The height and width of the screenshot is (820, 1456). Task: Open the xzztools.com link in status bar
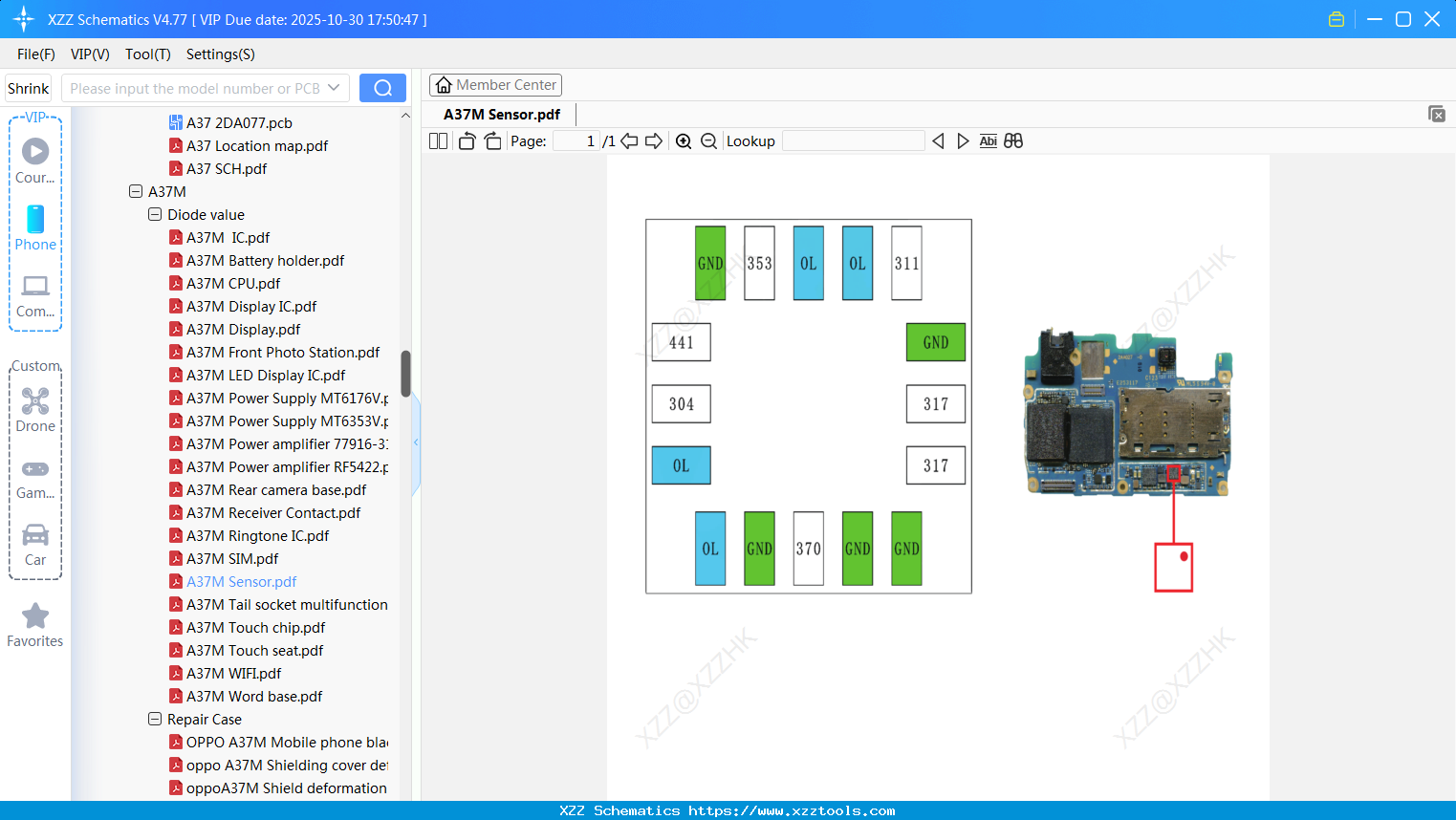click(792, 810)
